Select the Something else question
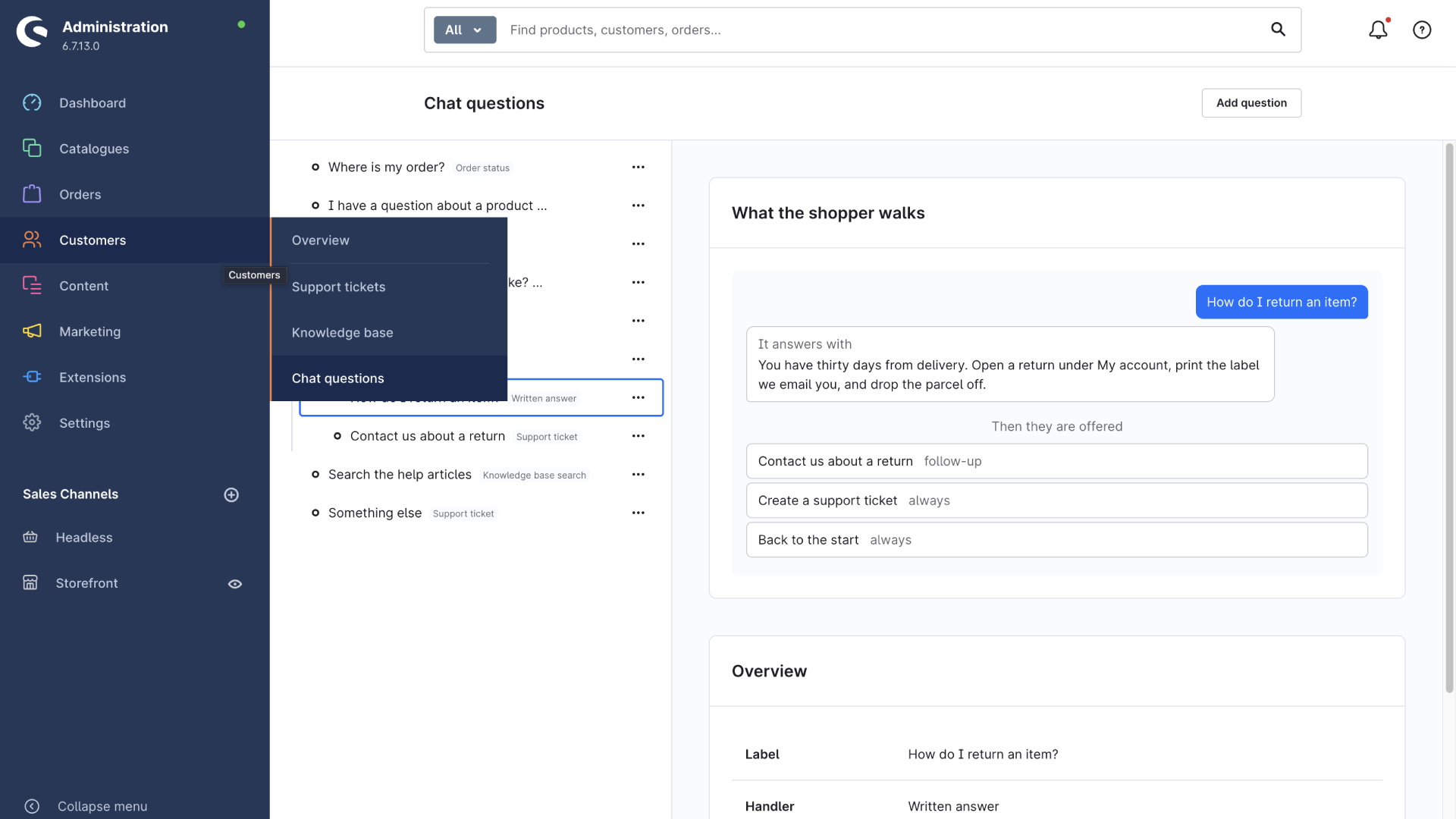Image resolution: width=1456 pixels, height=819 pixels. (375, 513)
